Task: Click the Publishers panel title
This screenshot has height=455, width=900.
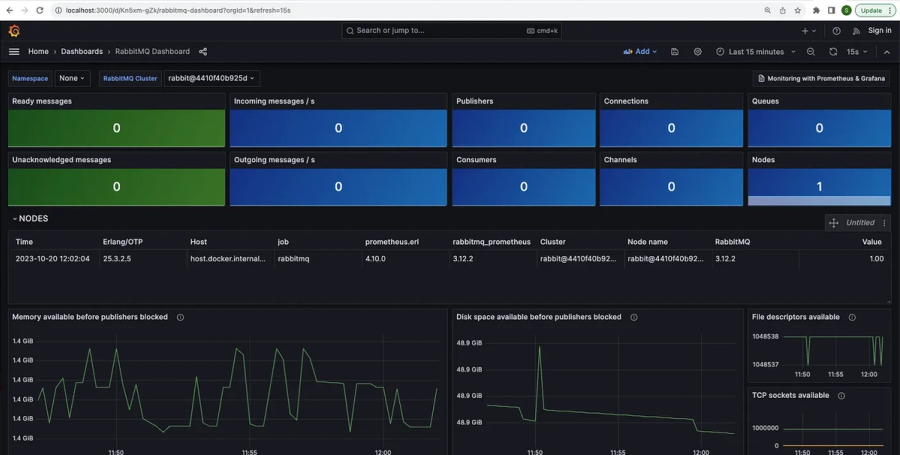Action: [475, 101]
